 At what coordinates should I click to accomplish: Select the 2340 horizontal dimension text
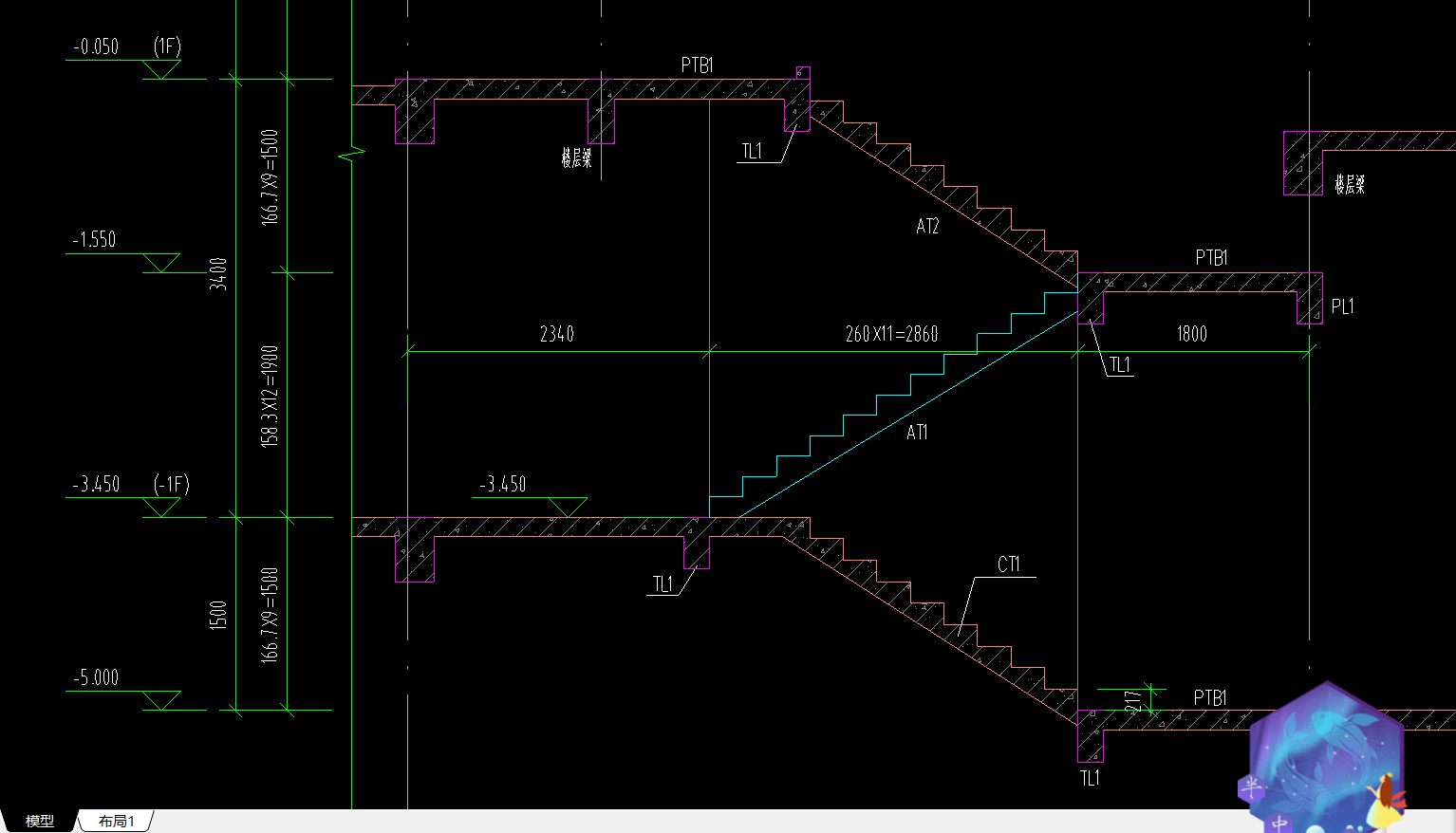coord(557,334)
